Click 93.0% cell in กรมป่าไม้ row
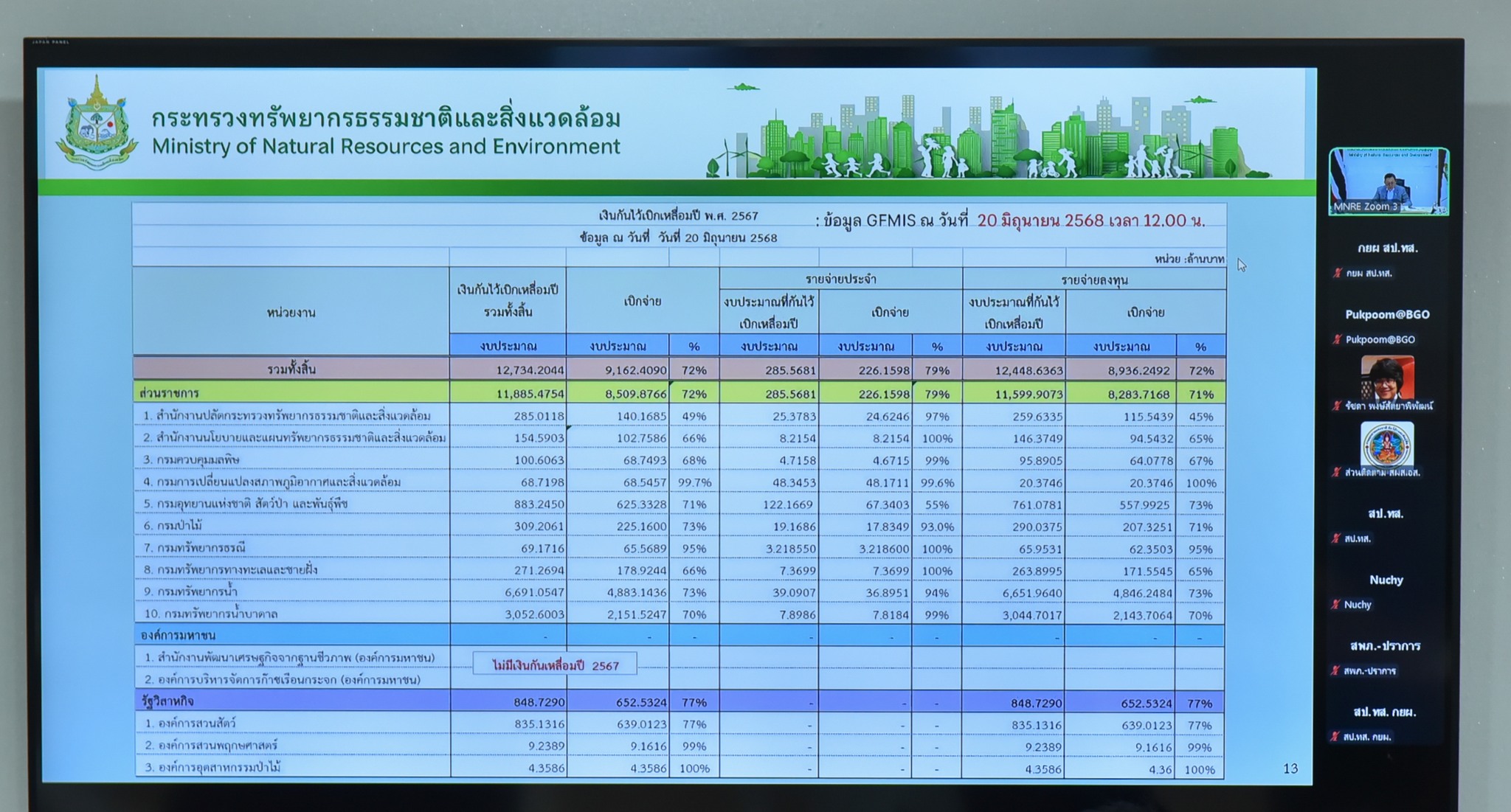This screenshot has height=812, width=1511. point(937,527)
